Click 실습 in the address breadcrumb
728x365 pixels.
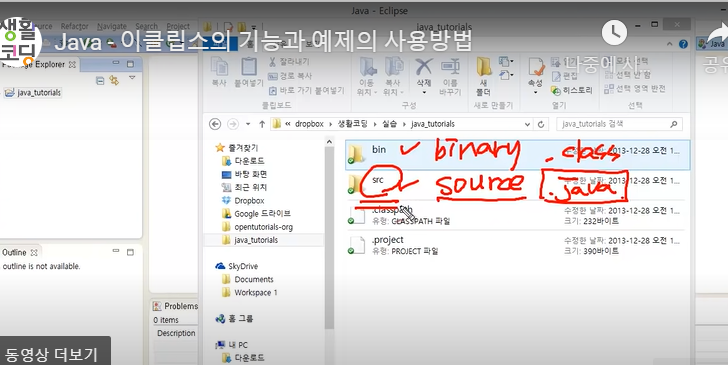coord(390,124)
